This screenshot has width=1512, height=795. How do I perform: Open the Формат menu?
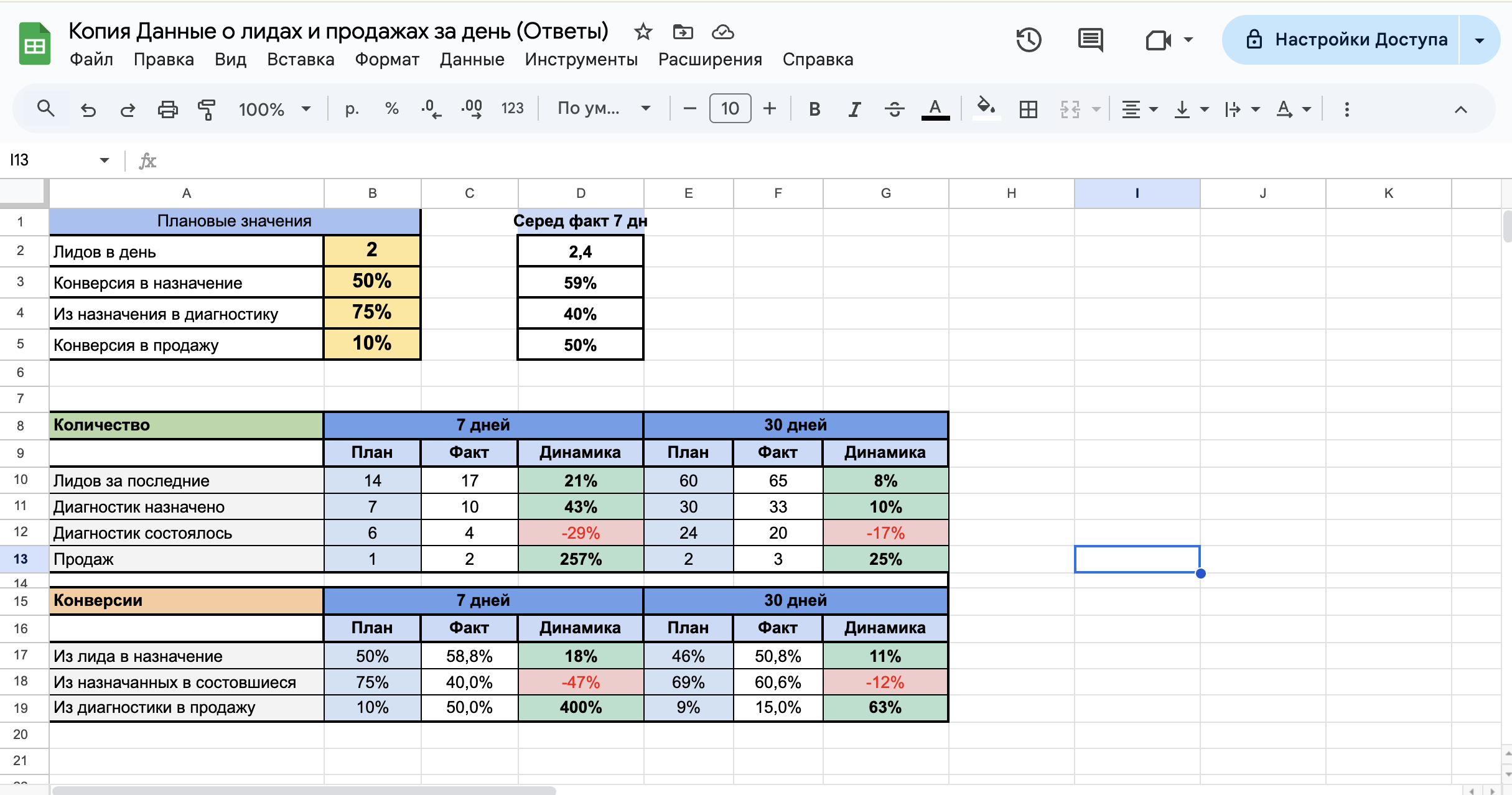pyautogui.click(x=387, y=60)
